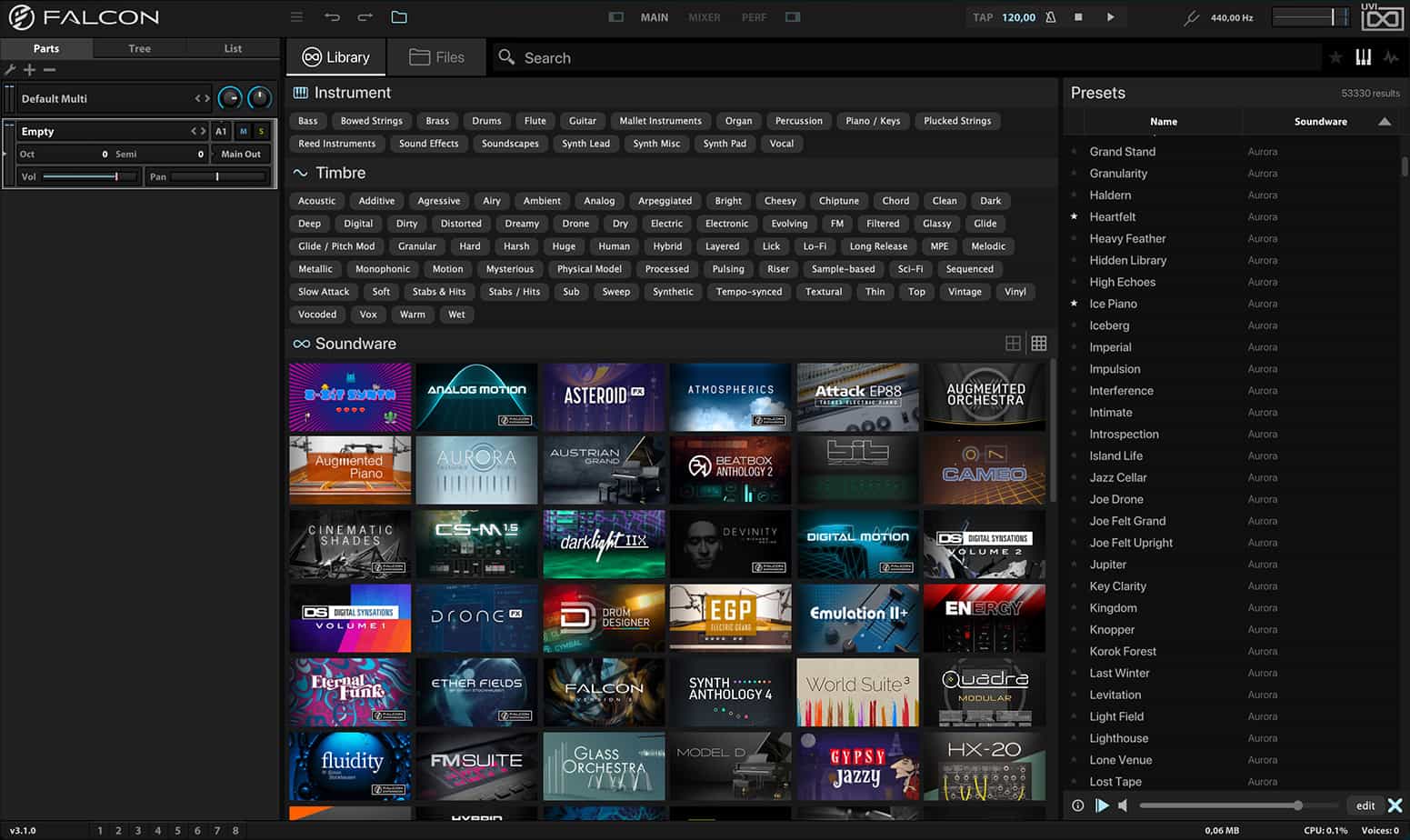The height and width of the screenshot is (840, 1410).
Task: Click the edit button in preview bar
Action: tap(1365, 805)
